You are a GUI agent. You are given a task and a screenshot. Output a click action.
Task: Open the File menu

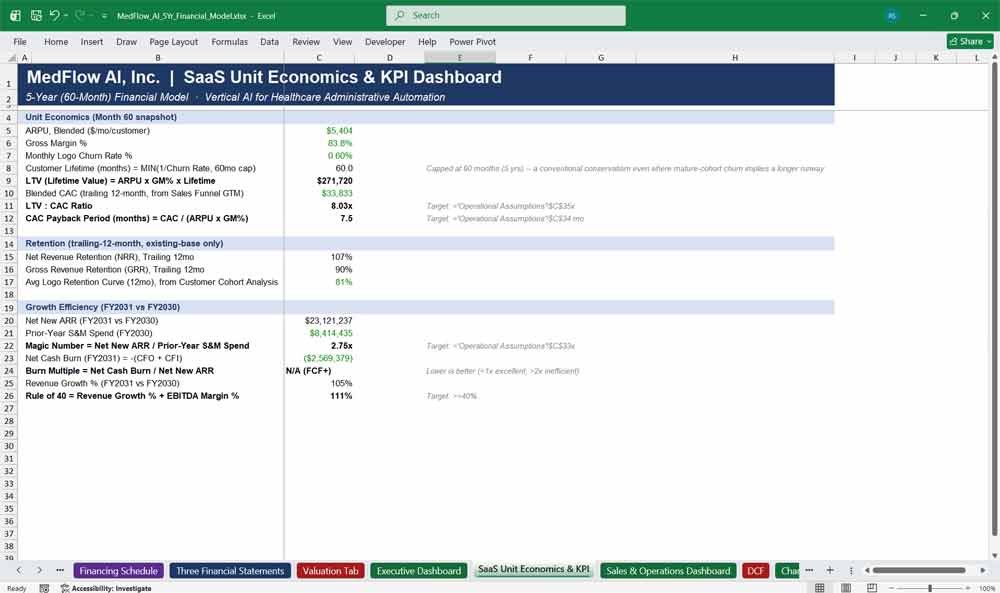coord(20,41)
